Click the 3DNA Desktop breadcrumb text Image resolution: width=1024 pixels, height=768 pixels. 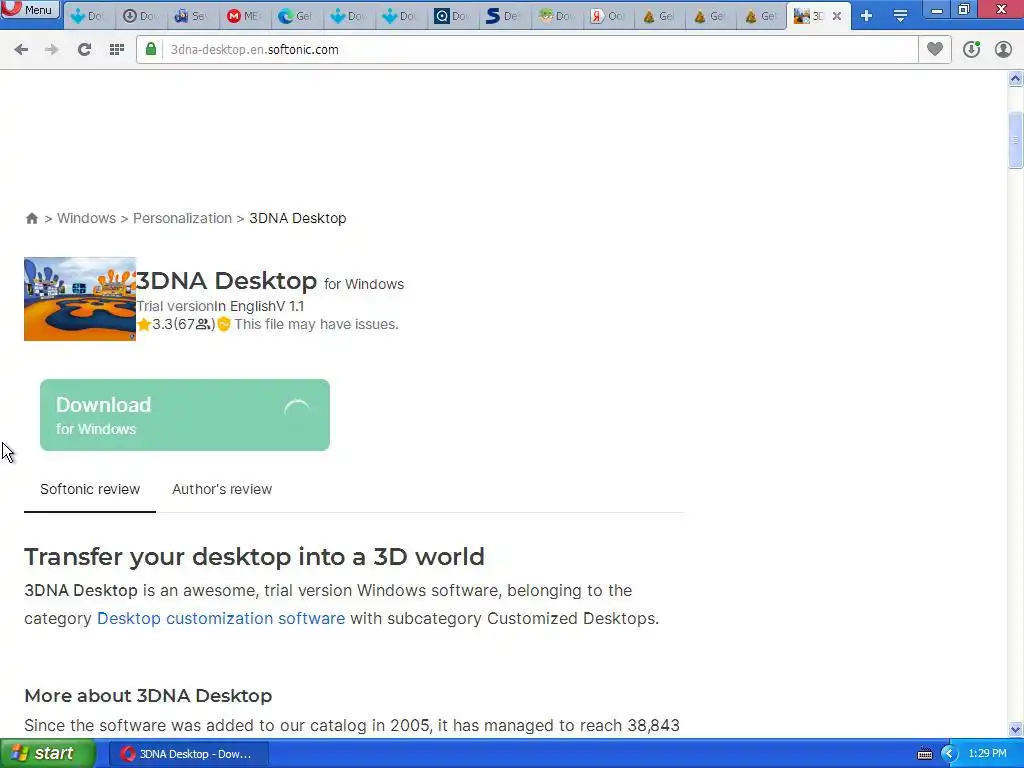[298, 218]
